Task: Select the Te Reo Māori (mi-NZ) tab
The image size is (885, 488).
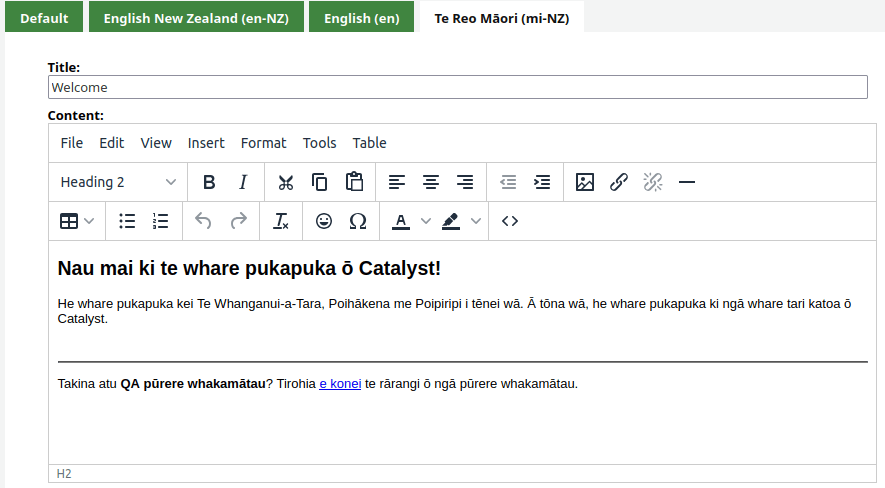Action: (502, 17)
